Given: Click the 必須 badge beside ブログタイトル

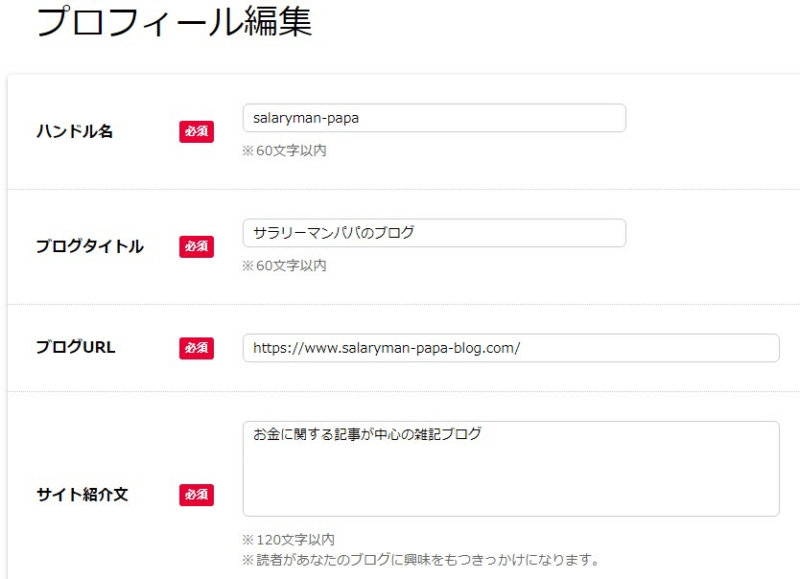Looking at the screenshot, I should [x=196, y=246].
